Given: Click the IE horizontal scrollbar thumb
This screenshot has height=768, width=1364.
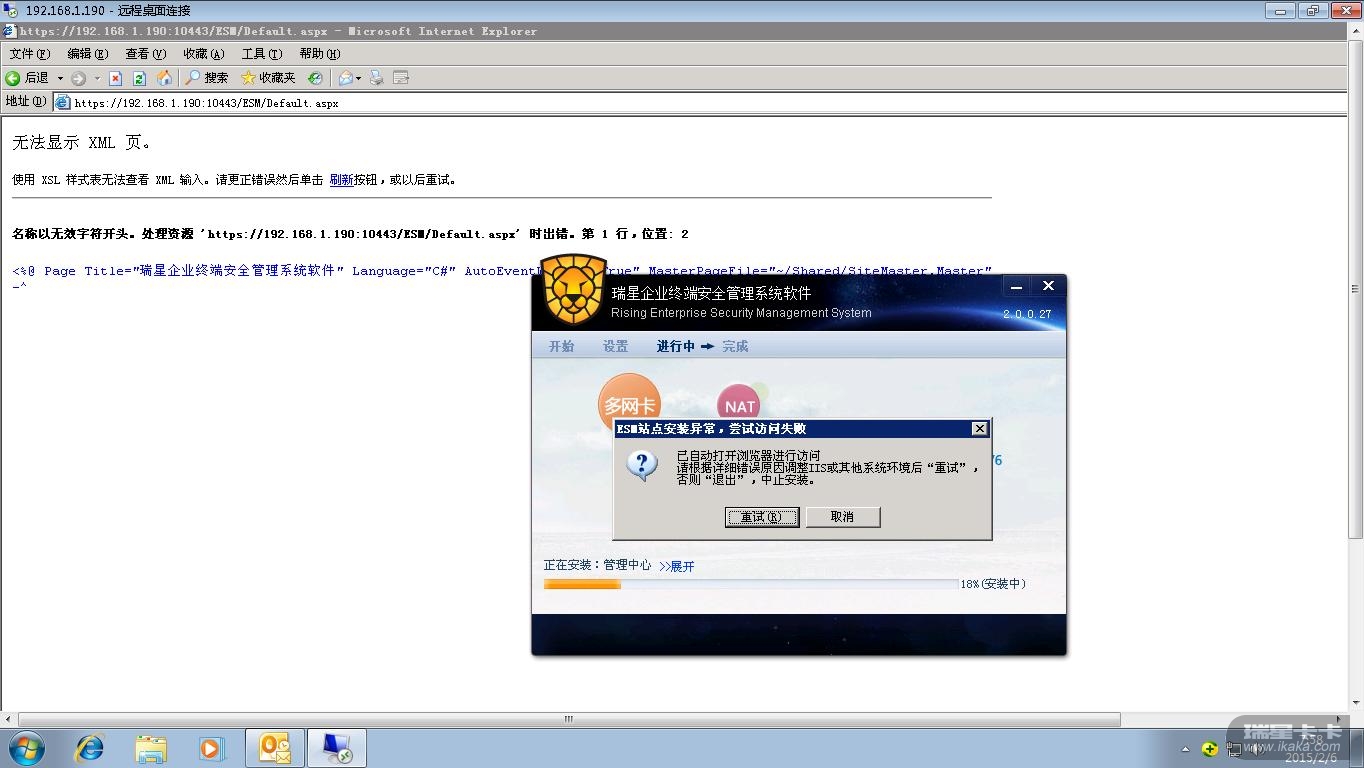Looking at the screenshot, I should [x=569, y=719].
